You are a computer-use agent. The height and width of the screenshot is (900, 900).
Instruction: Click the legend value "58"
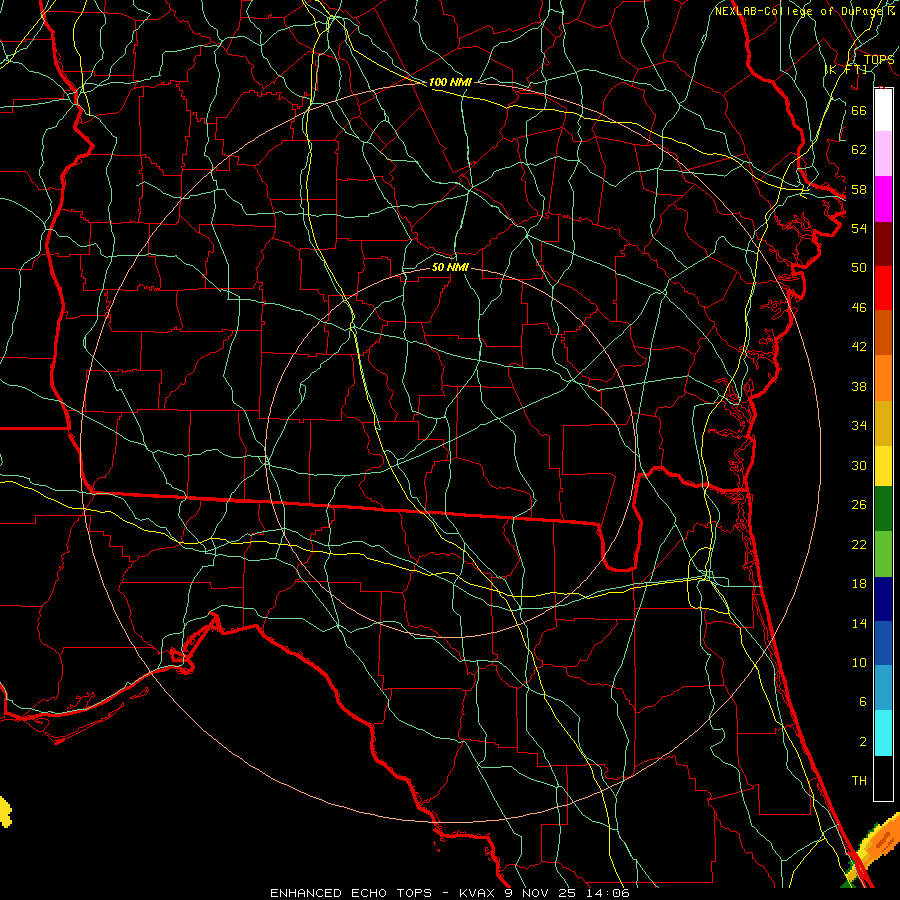pos(859,189)
